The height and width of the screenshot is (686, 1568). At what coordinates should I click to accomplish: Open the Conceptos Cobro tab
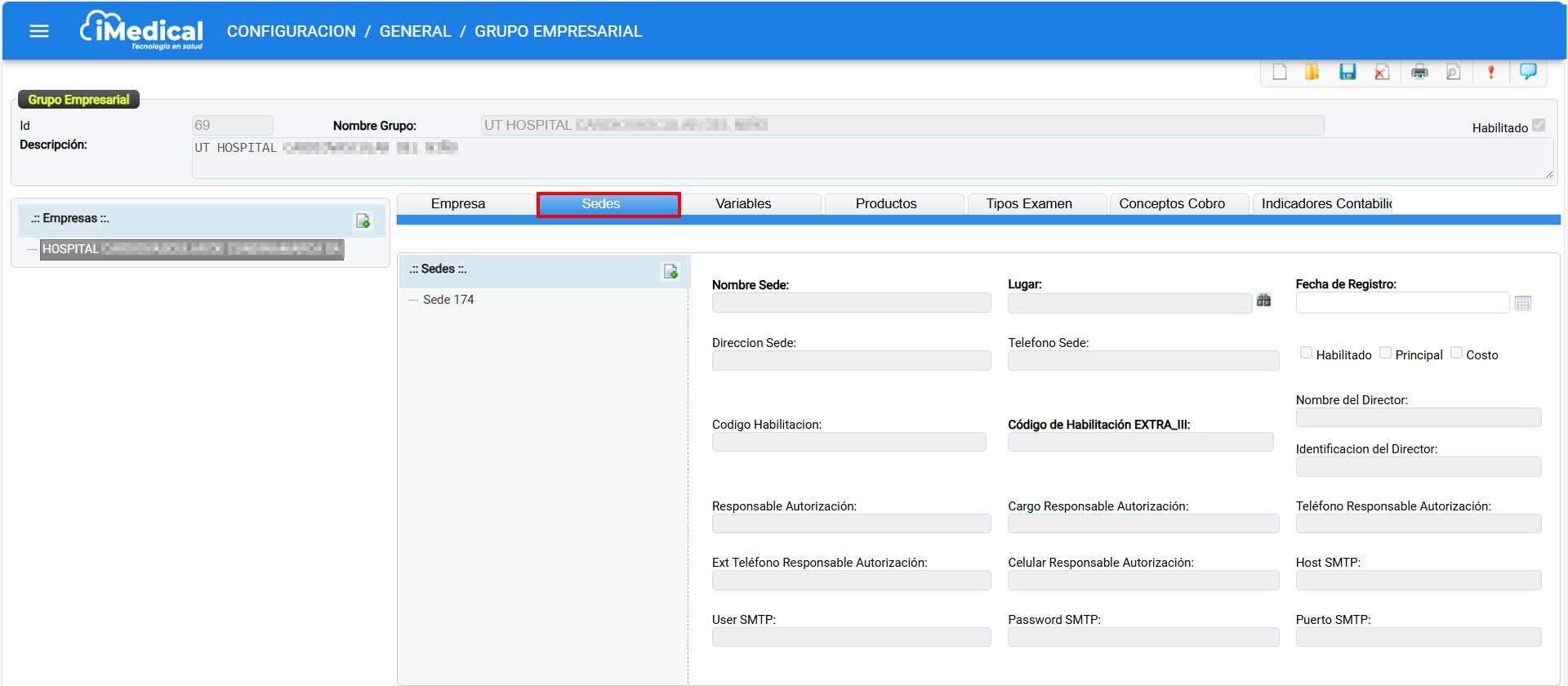pos(1172,204)
